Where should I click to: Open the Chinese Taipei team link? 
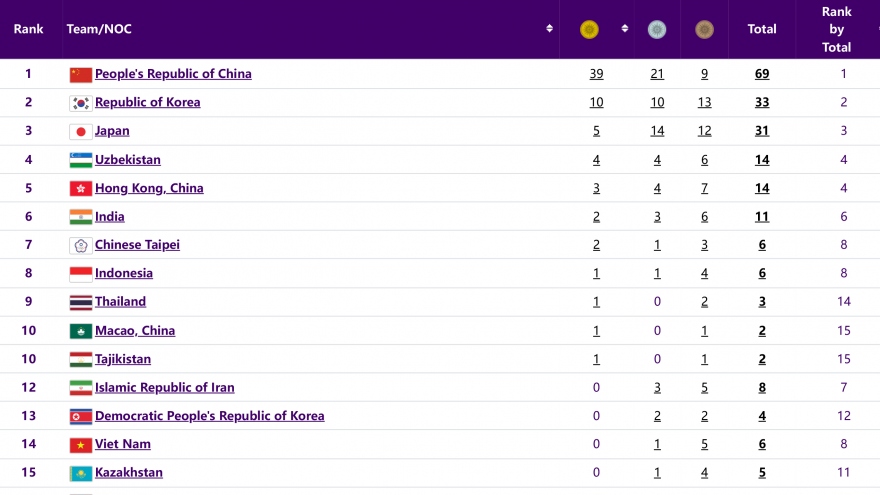coord(137,245)
